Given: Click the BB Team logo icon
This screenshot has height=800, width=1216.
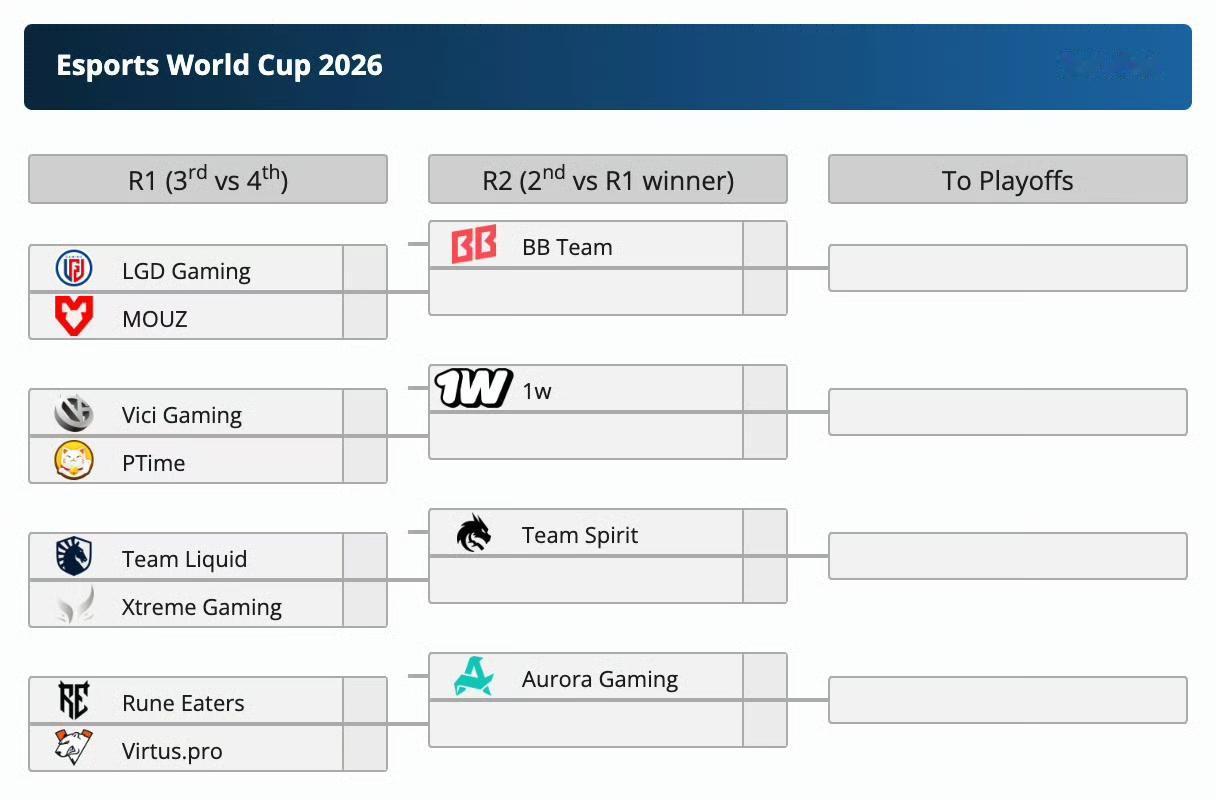Looking at the screenshot, I should (474, 246).
